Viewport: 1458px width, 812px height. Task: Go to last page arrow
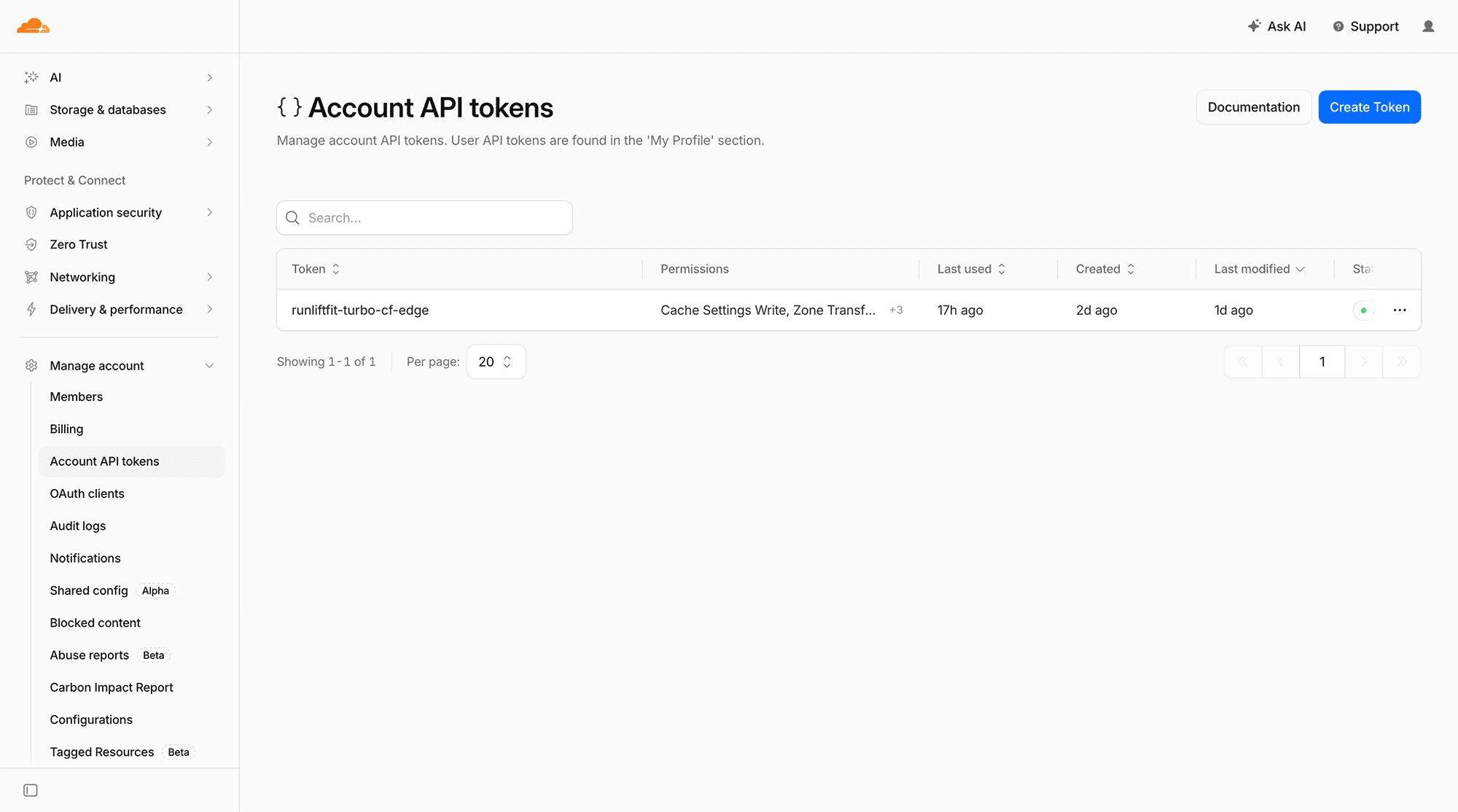click(1402, 362)
